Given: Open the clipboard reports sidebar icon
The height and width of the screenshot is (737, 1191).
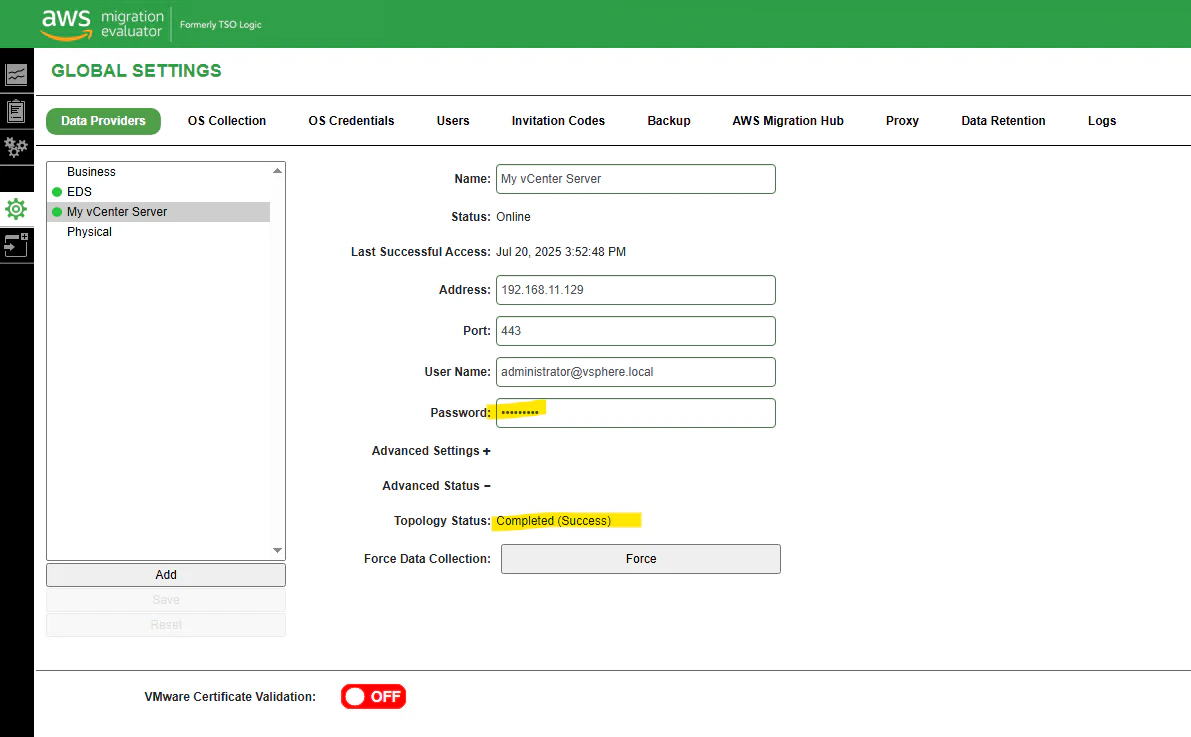Looking at the screenshot, I should click(x=16, y=111).
